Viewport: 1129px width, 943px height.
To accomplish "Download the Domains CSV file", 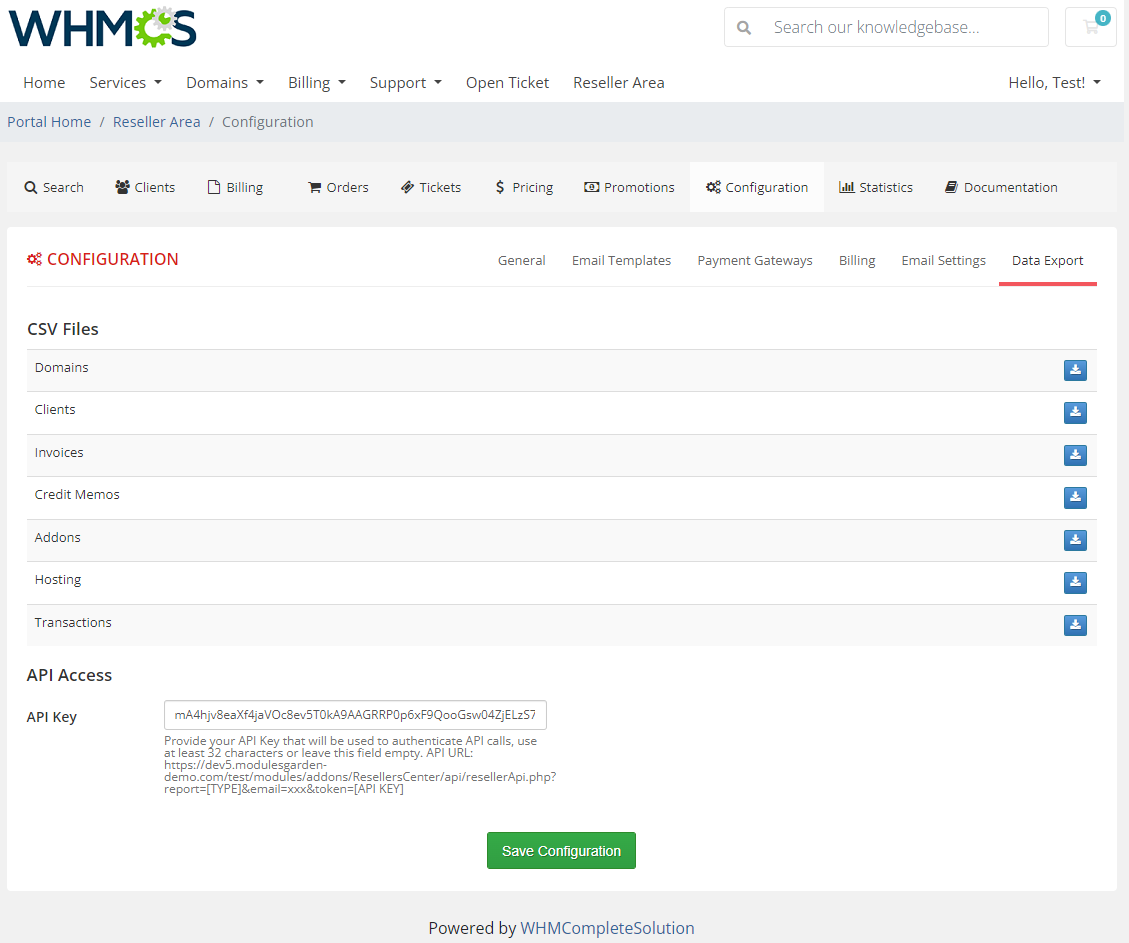I will pos(1075,370).
